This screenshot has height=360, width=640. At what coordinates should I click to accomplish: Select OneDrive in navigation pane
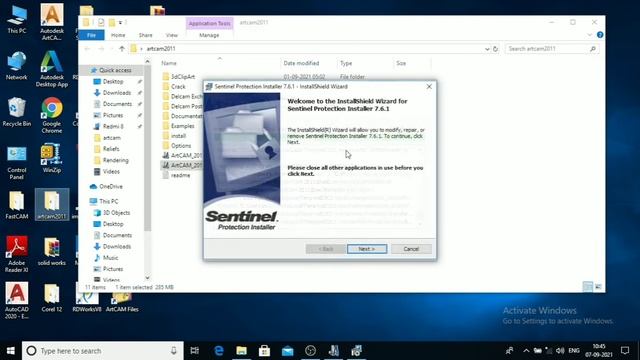tap(111, 187)
